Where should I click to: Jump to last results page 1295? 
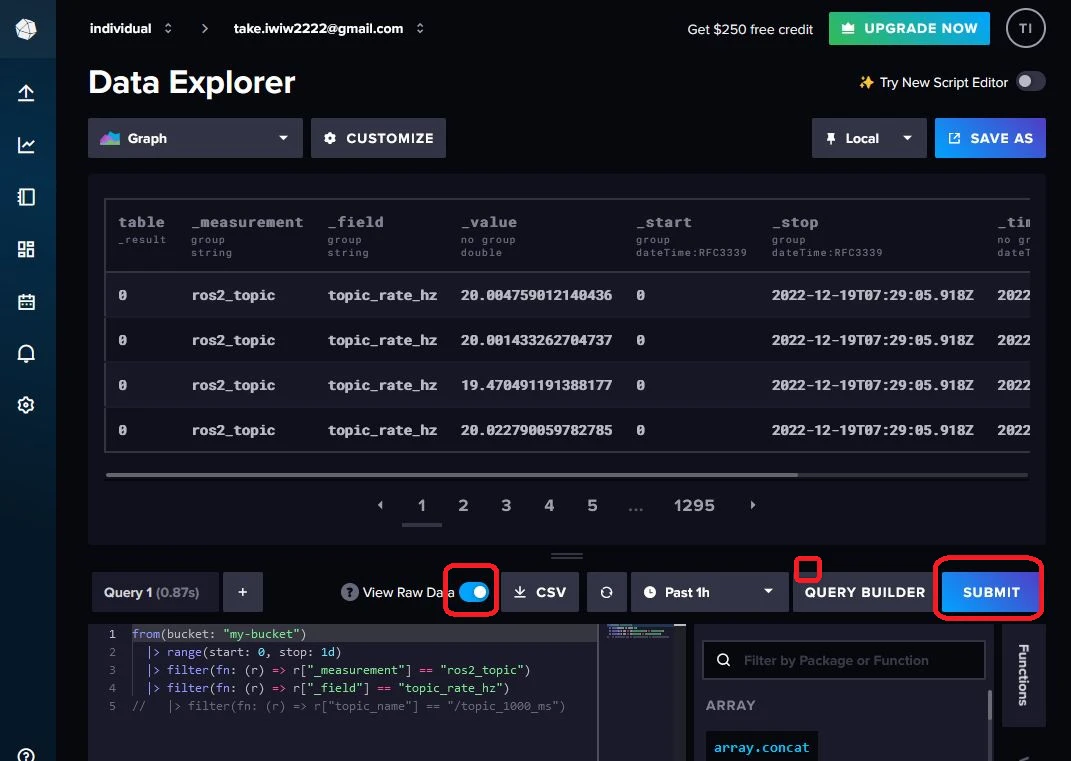tap(694, 506)
